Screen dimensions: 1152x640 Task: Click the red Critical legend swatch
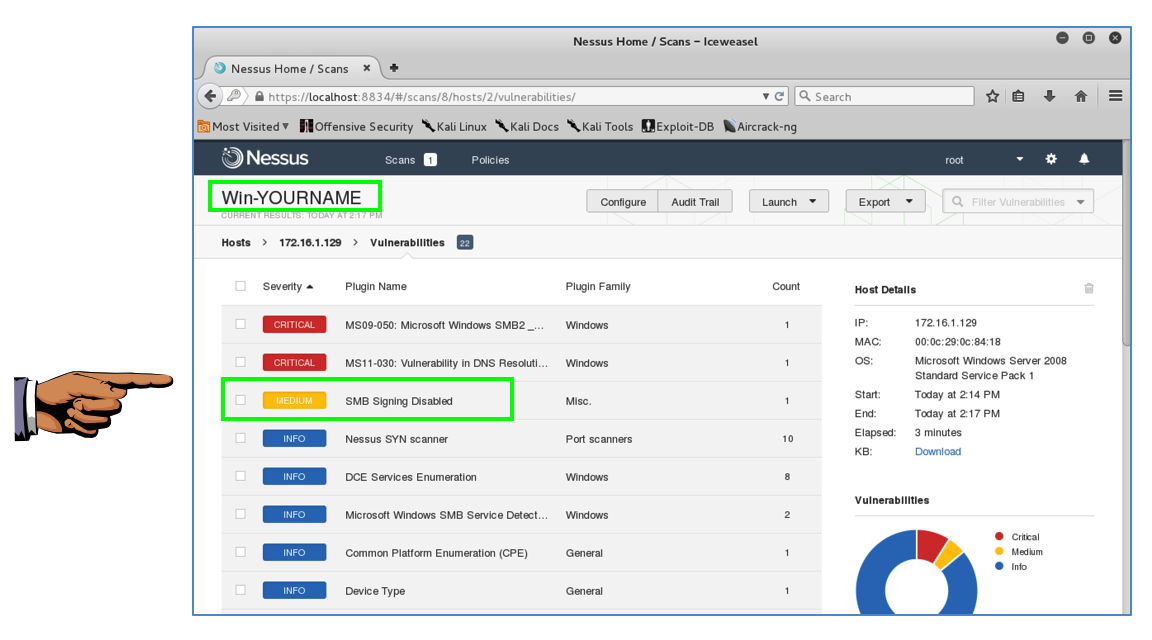(999, 536)
